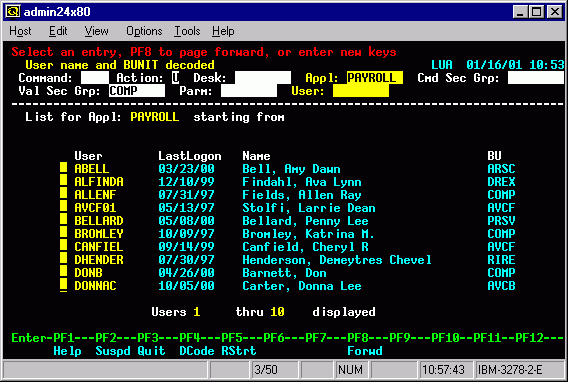The image size is (568, 382).
Task: Select the yellow marker beside ABELL
Action: pos(63,168)
